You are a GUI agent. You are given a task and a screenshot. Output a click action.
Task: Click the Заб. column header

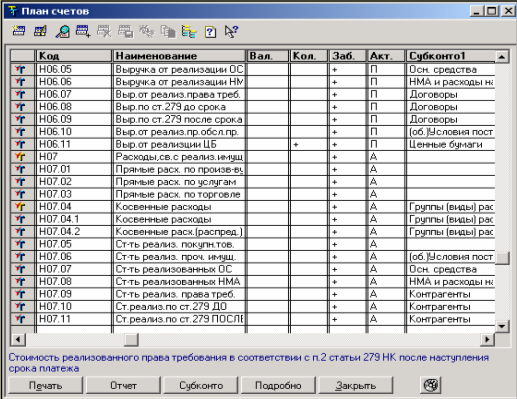(x=347, y=56)
